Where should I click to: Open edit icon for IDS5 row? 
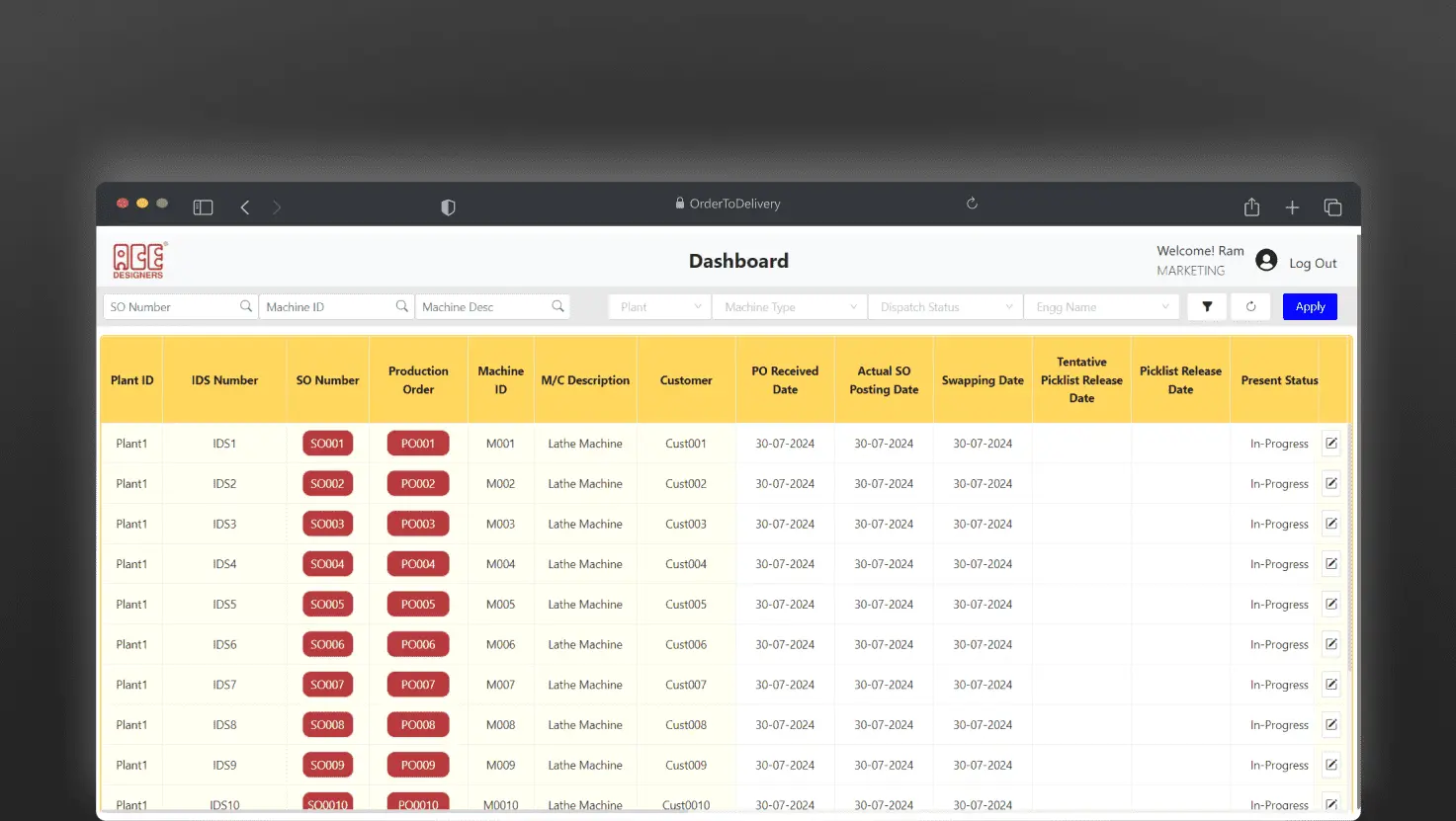click(1331, 605)
